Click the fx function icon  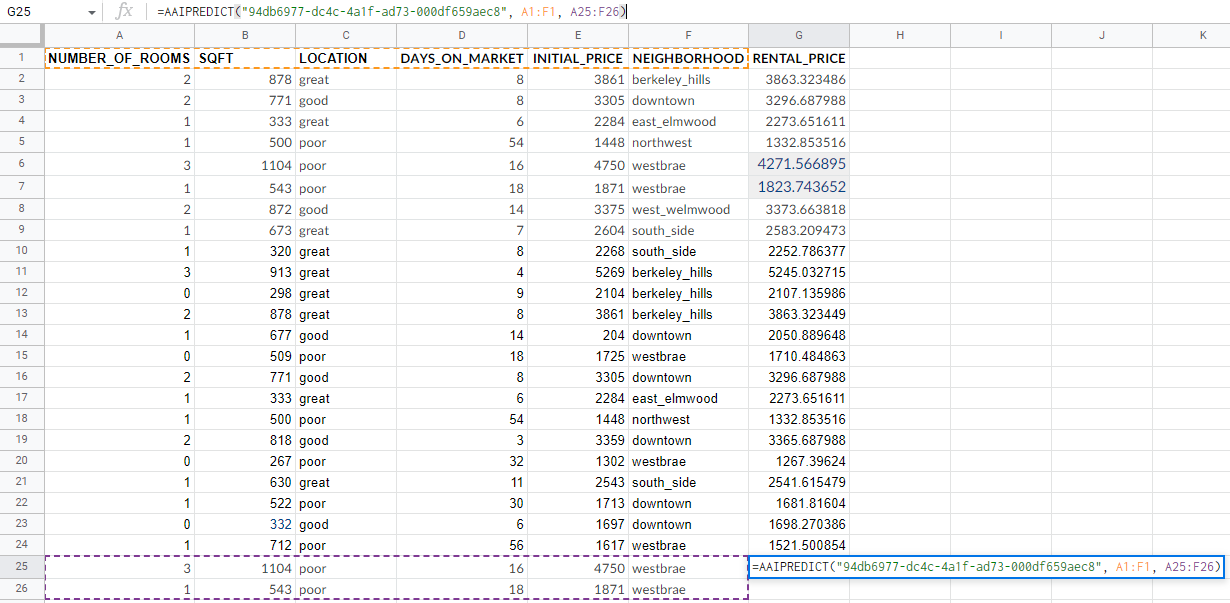tap(124, 11)
